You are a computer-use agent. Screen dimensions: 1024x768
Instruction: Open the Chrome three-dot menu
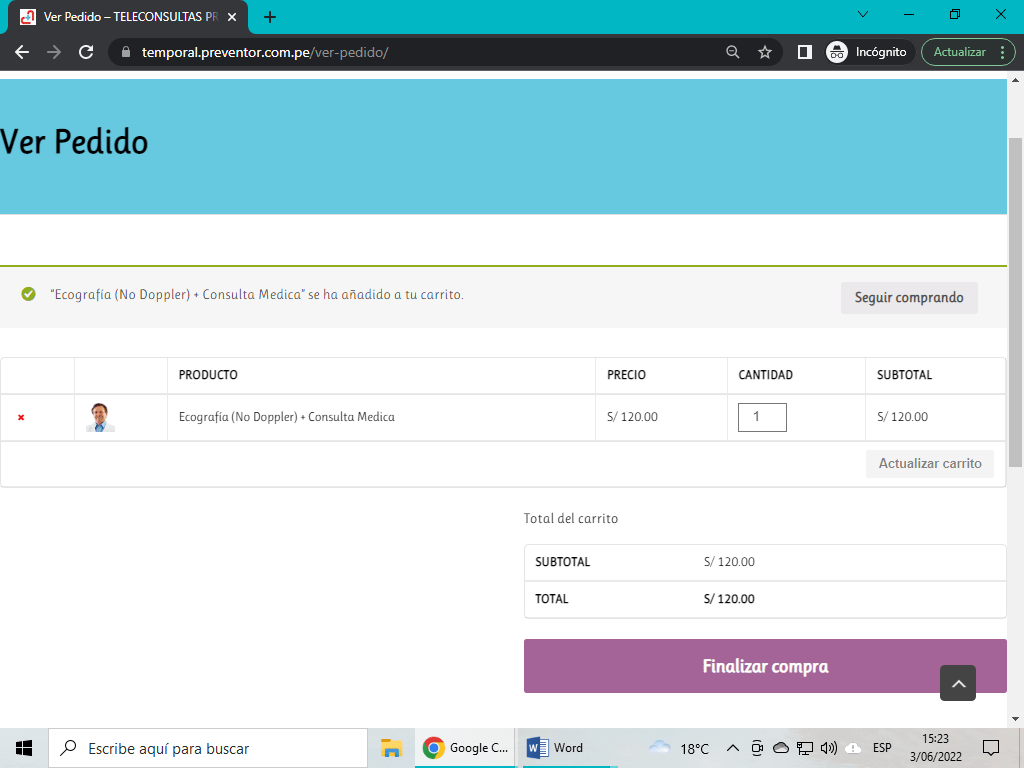point(1002,52)
